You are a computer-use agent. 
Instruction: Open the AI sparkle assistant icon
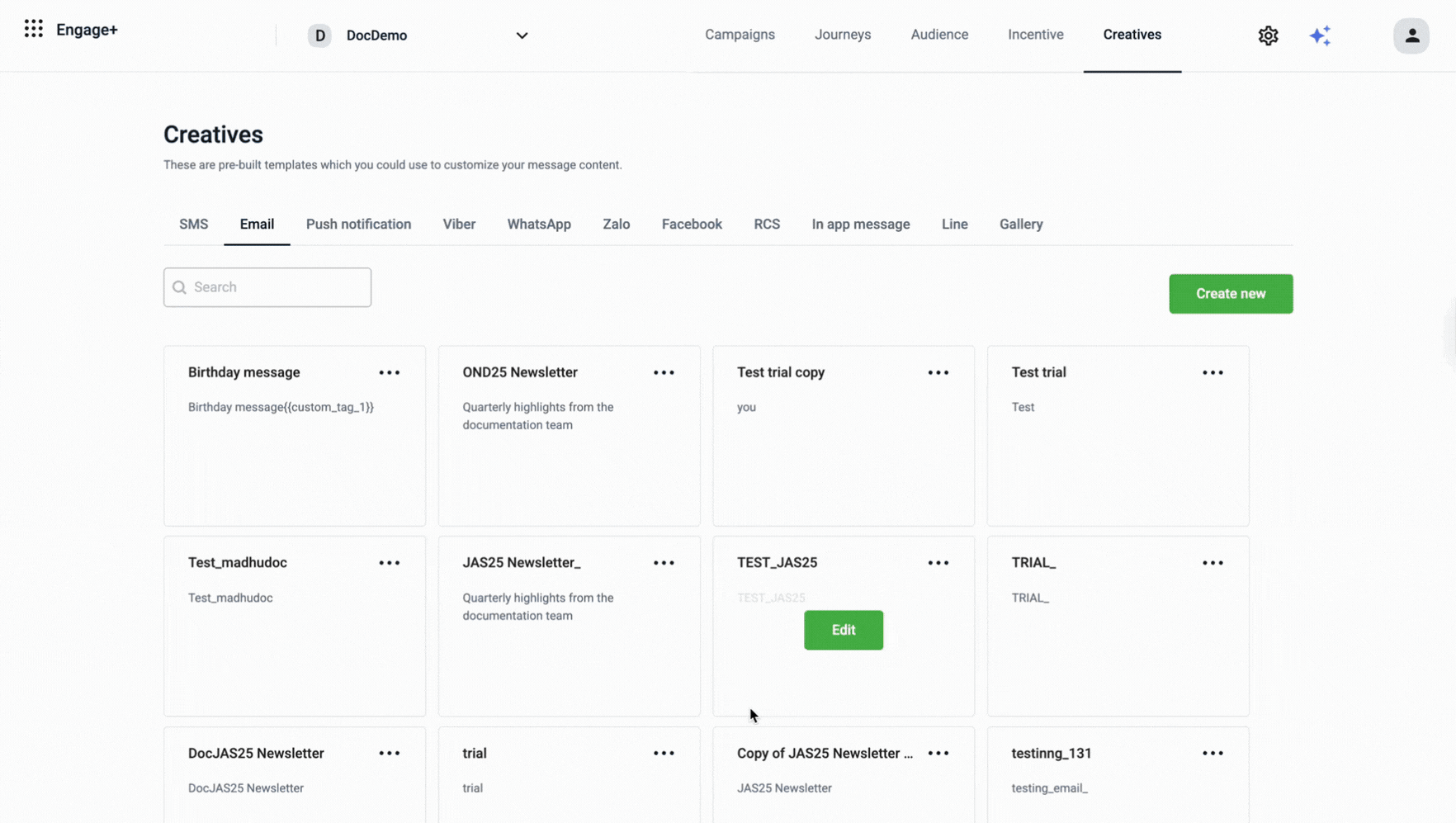point(1320,35)
